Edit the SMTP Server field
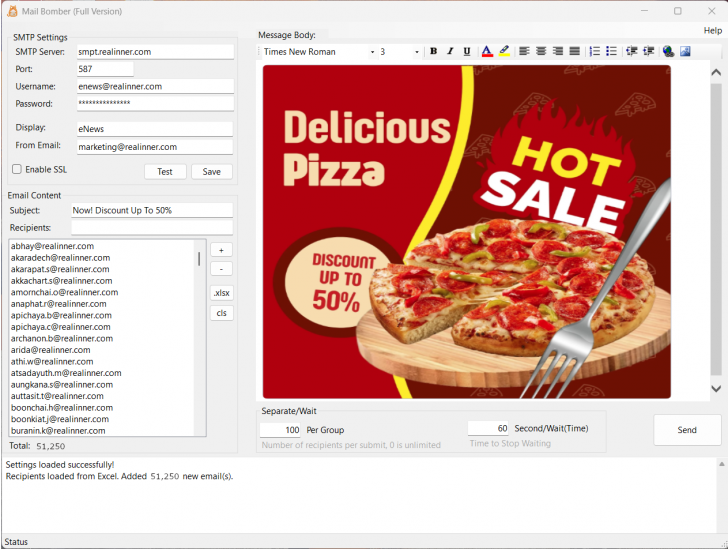Viewport: 728px width, 549px height. tap(155, 52)
